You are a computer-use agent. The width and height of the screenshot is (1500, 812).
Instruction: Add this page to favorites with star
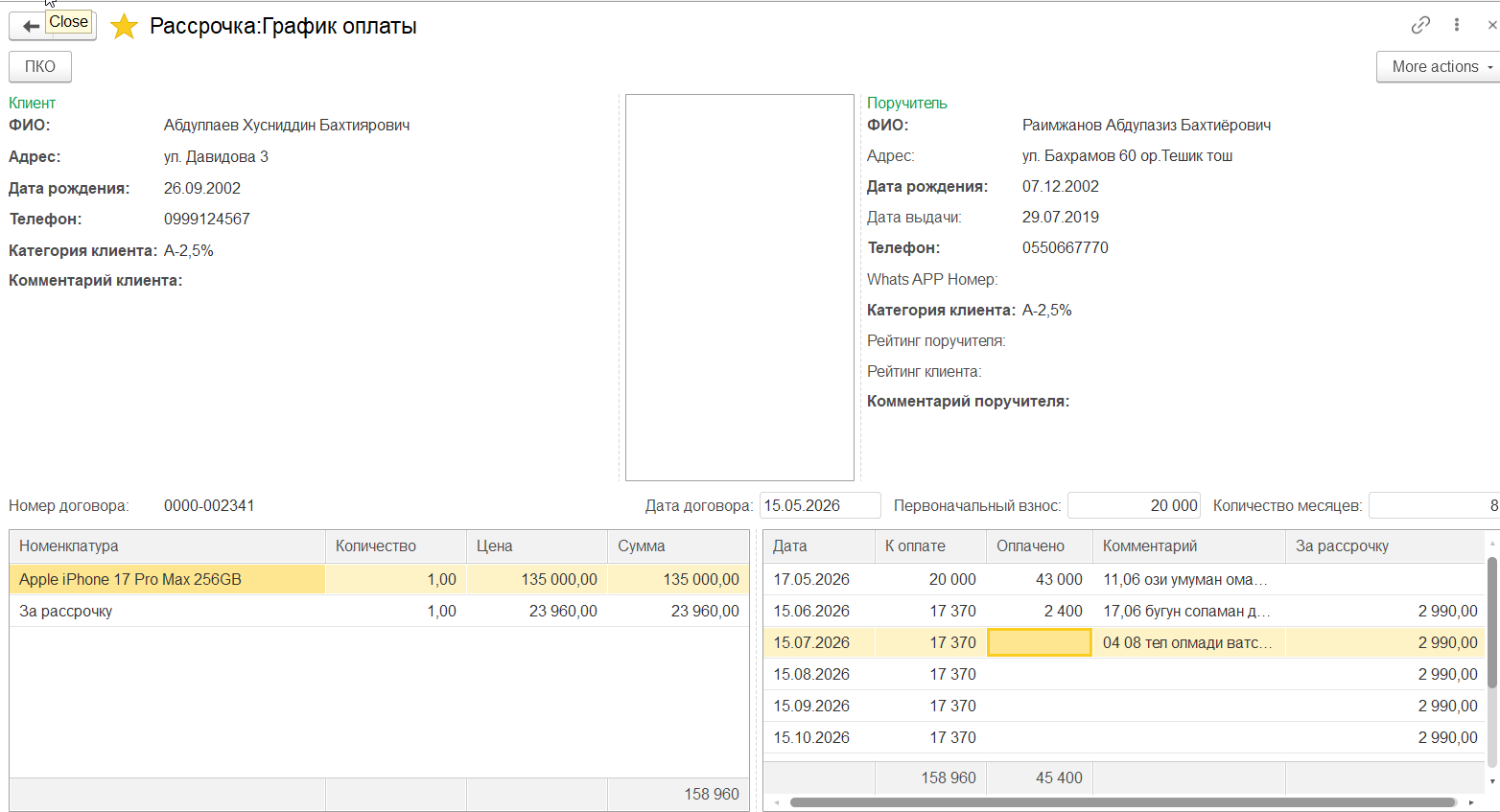124,26
